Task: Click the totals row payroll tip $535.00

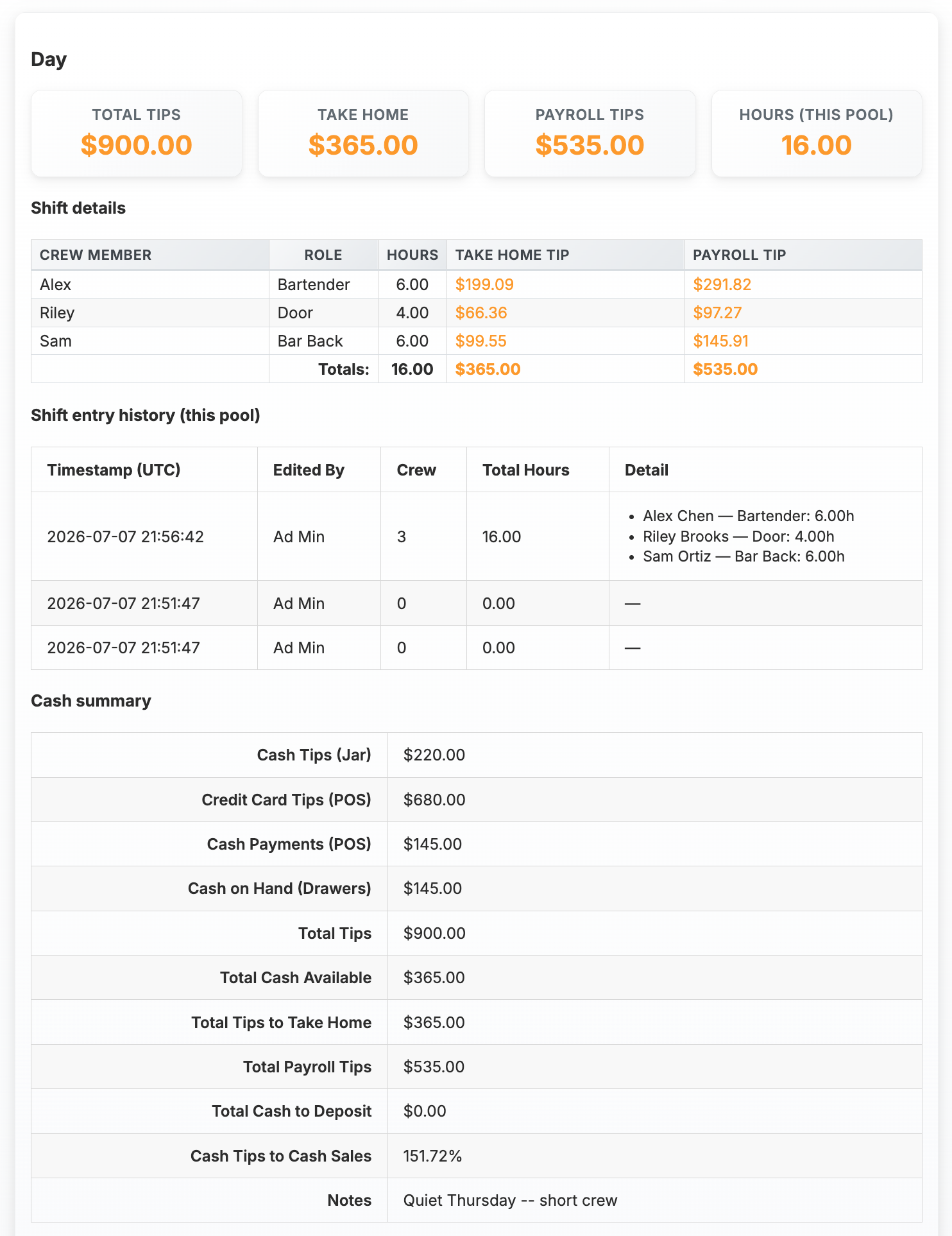Action: 725,369
